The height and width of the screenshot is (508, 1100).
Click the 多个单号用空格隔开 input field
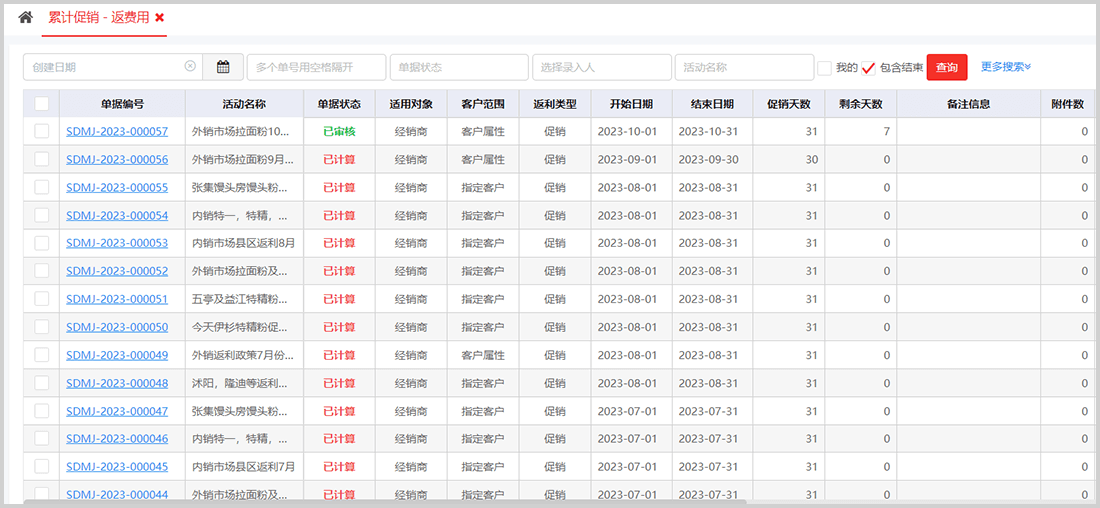(x=316, y=67)
